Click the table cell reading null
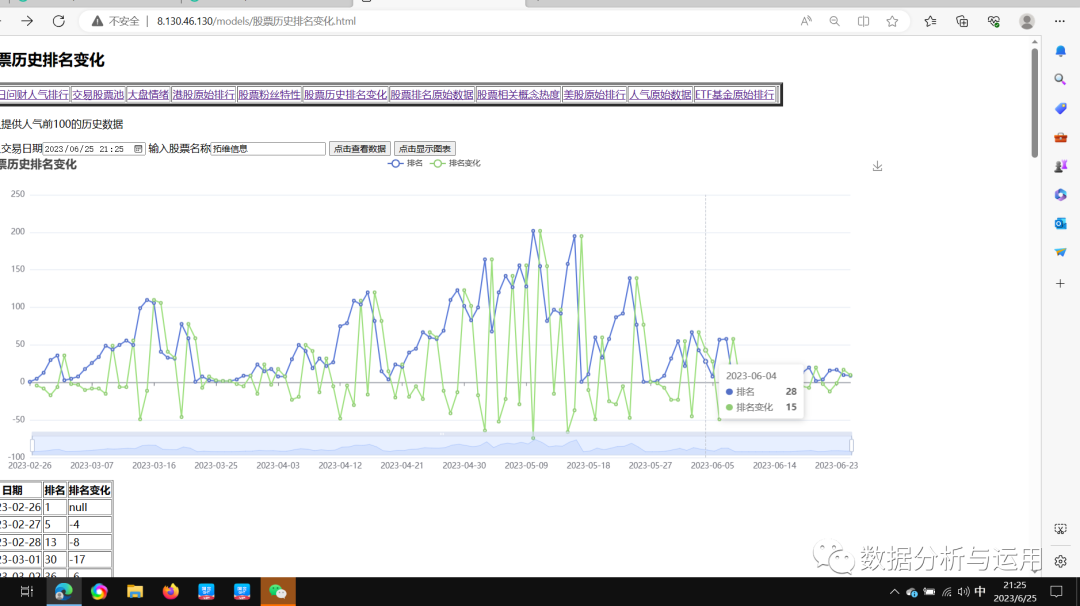Screen dimensions: 1080x606 (90, 508)
